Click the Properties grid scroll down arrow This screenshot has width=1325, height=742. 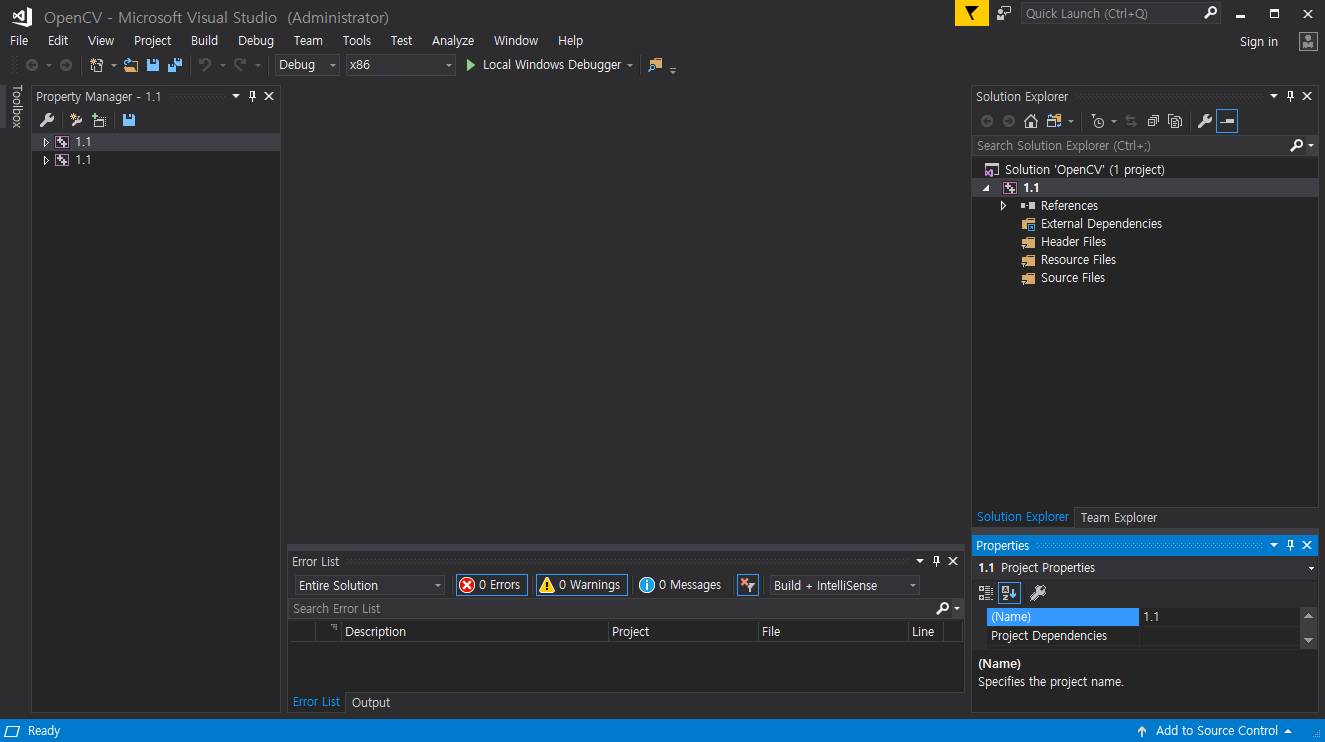1308,639
